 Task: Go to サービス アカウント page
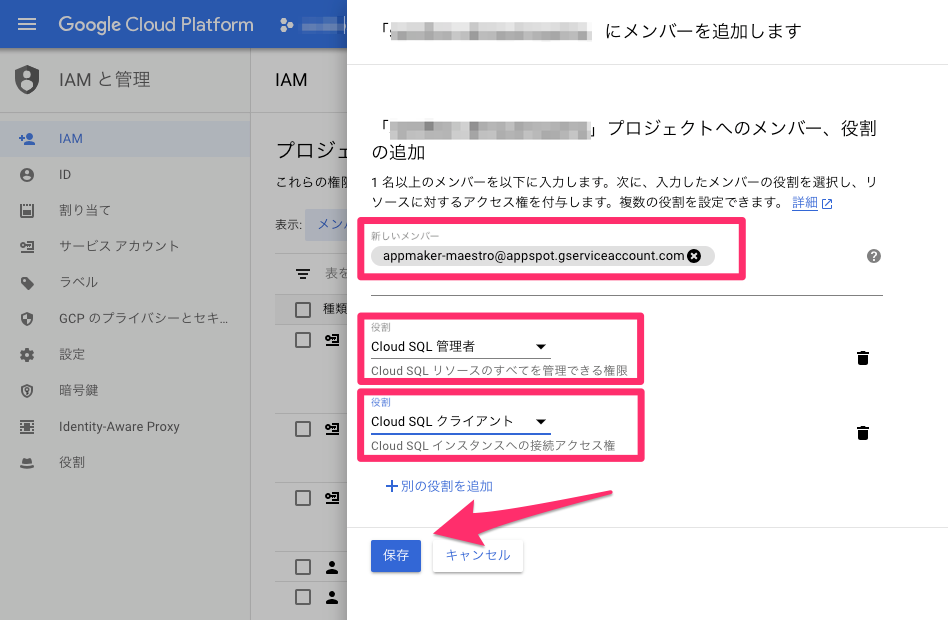tap(125, 246)
